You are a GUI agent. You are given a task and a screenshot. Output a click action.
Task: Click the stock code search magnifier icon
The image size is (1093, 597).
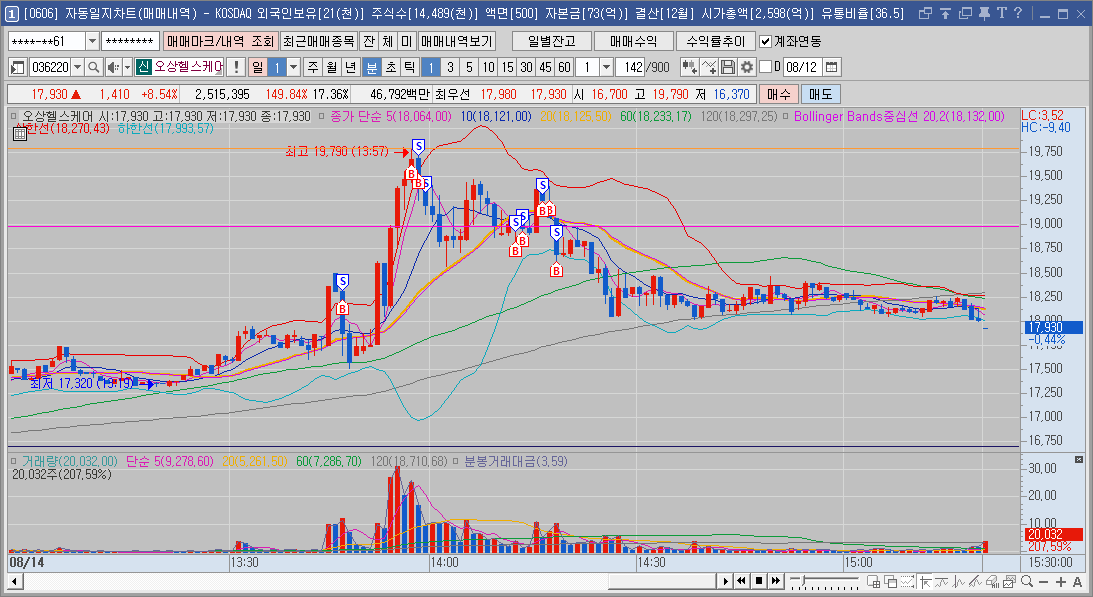click(94, 67)
